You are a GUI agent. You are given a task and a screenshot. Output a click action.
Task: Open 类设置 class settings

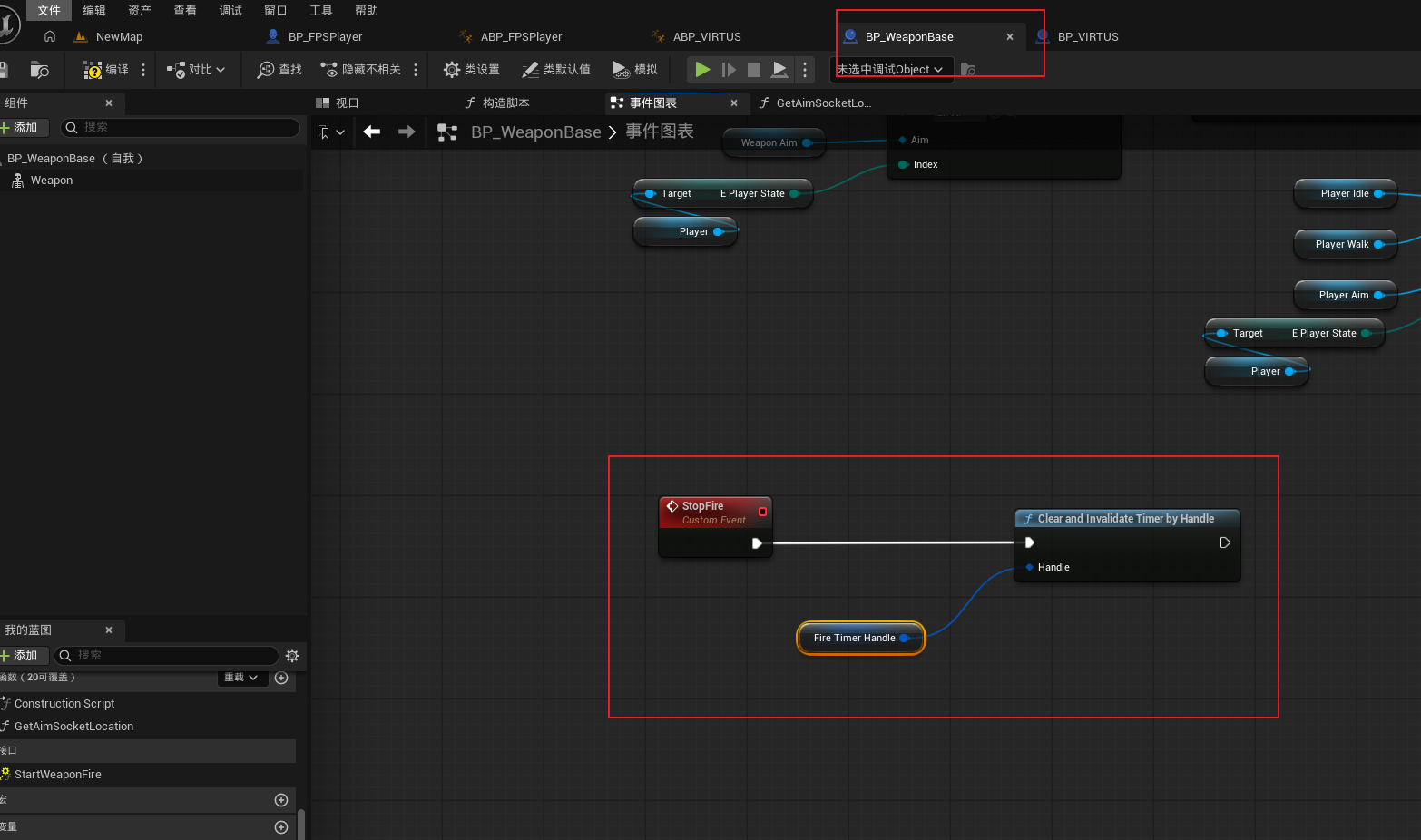pos(471,70)
